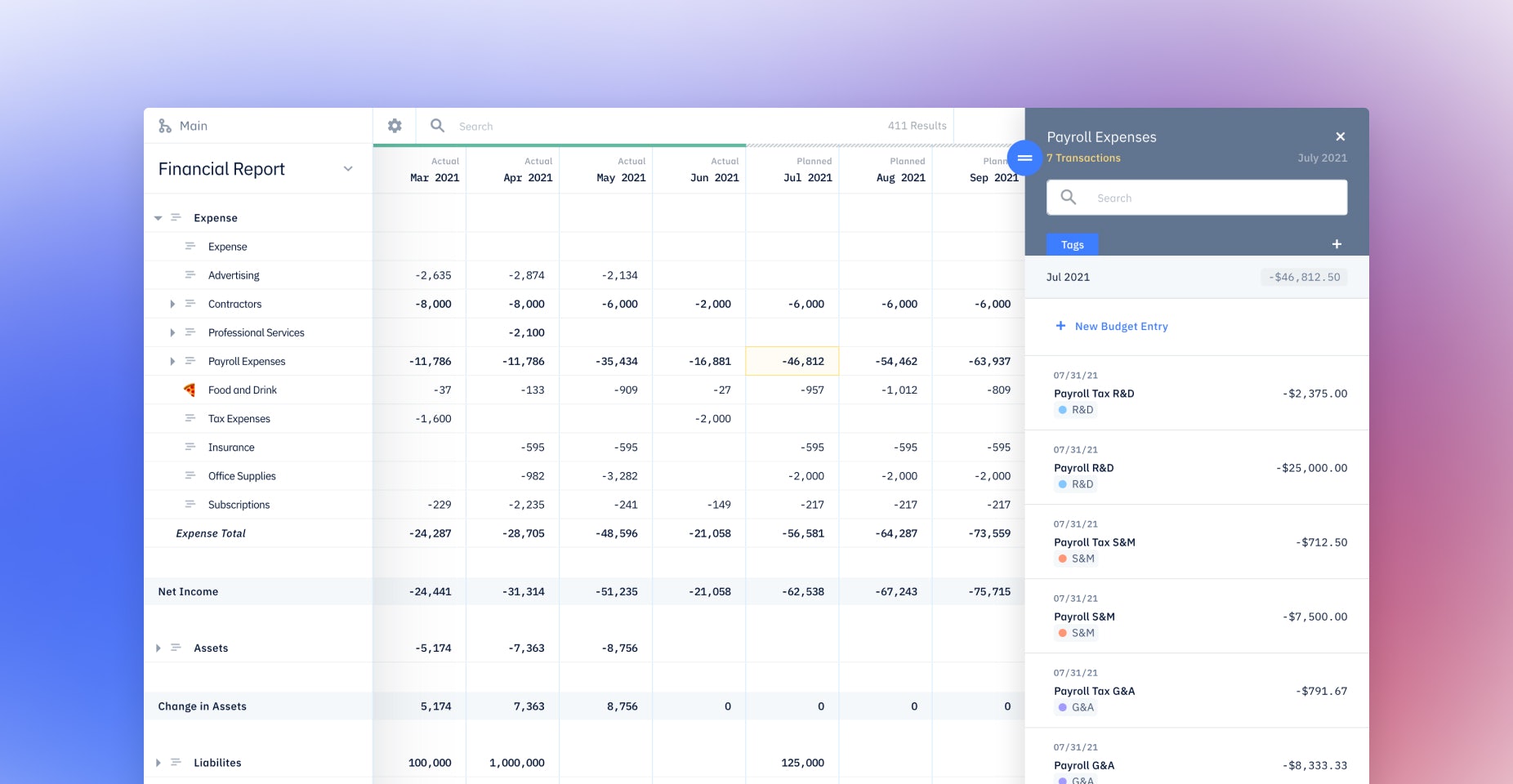Open the Payroll S&M transaction
1513x784 pixels.
point(1197,616)
